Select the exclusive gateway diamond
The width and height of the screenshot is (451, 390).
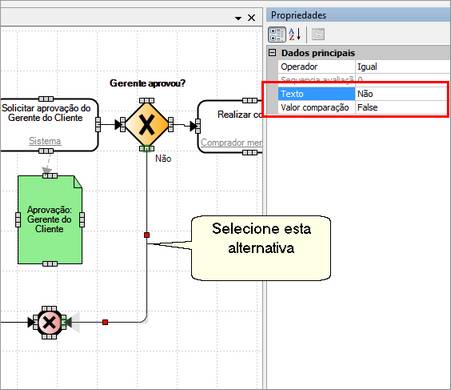coord(147,125)
